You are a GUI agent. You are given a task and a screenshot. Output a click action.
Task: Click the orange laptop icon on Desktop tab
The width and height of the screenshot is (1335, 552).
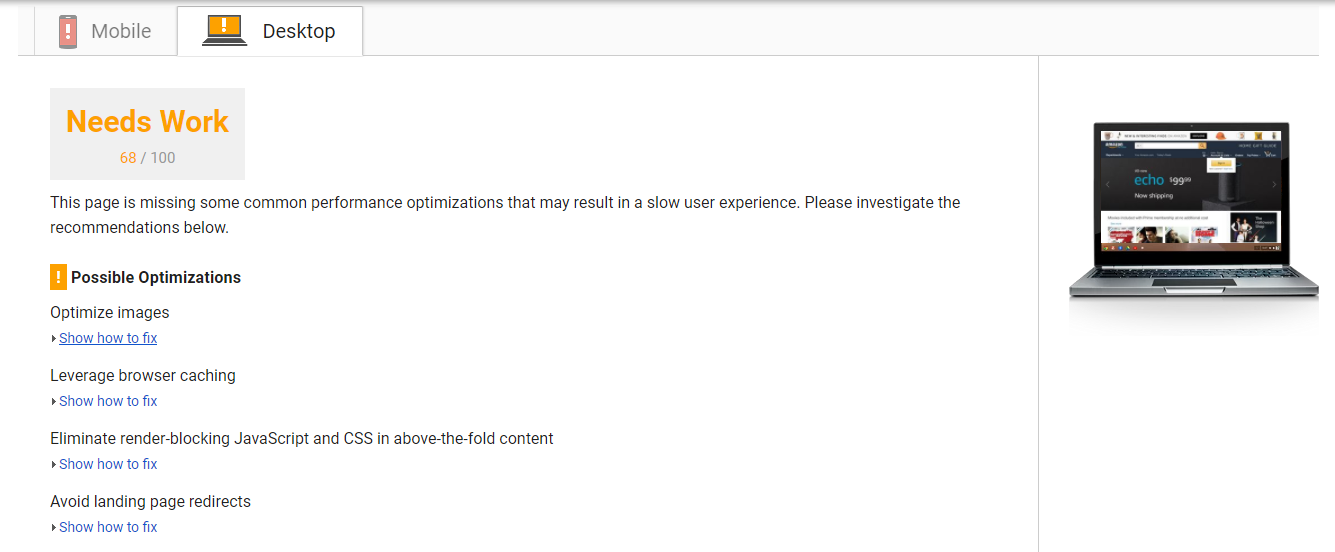(x=224, y=30)
